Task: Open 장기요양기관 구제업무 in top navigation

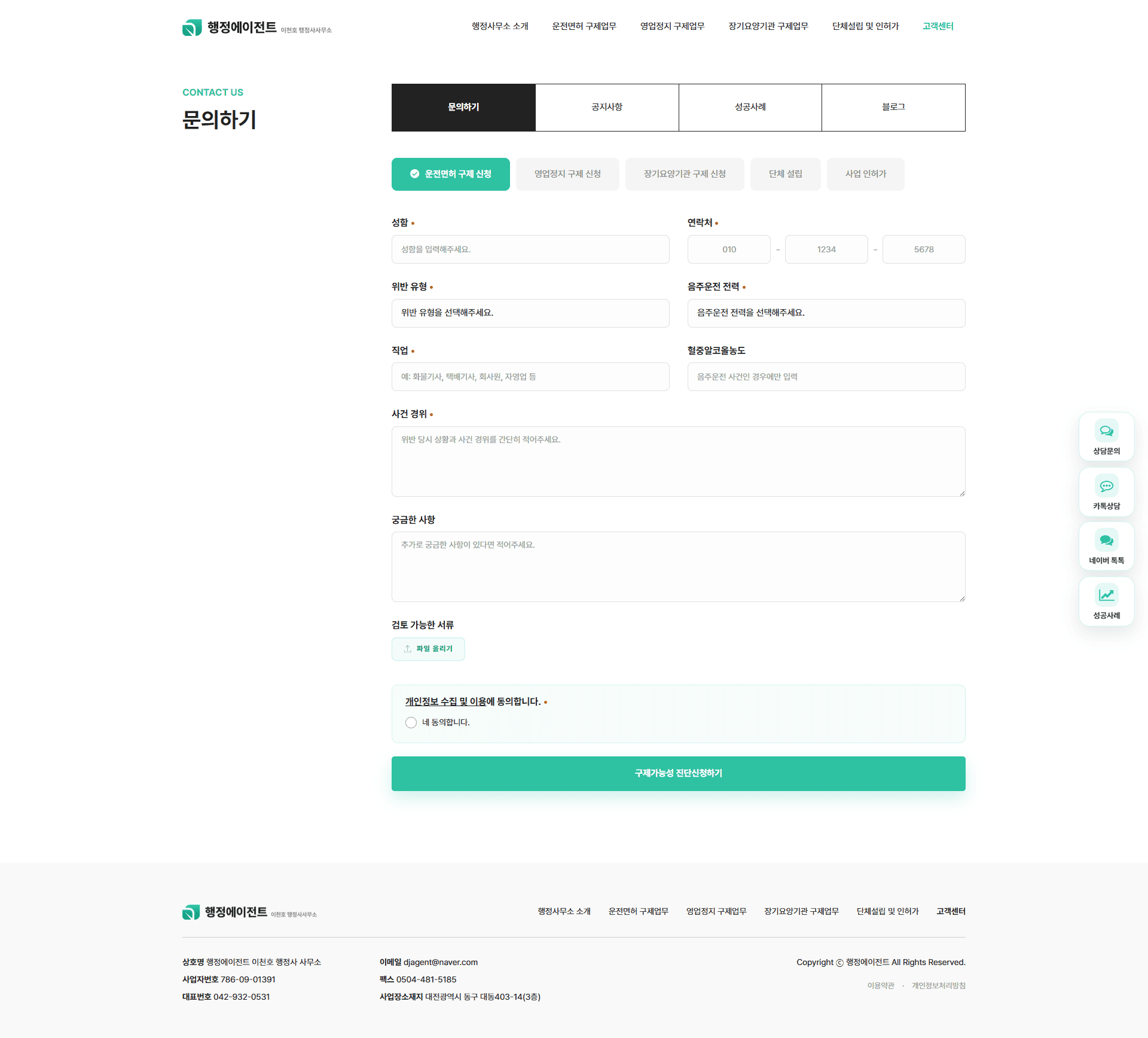Action: tap(768, 26)
